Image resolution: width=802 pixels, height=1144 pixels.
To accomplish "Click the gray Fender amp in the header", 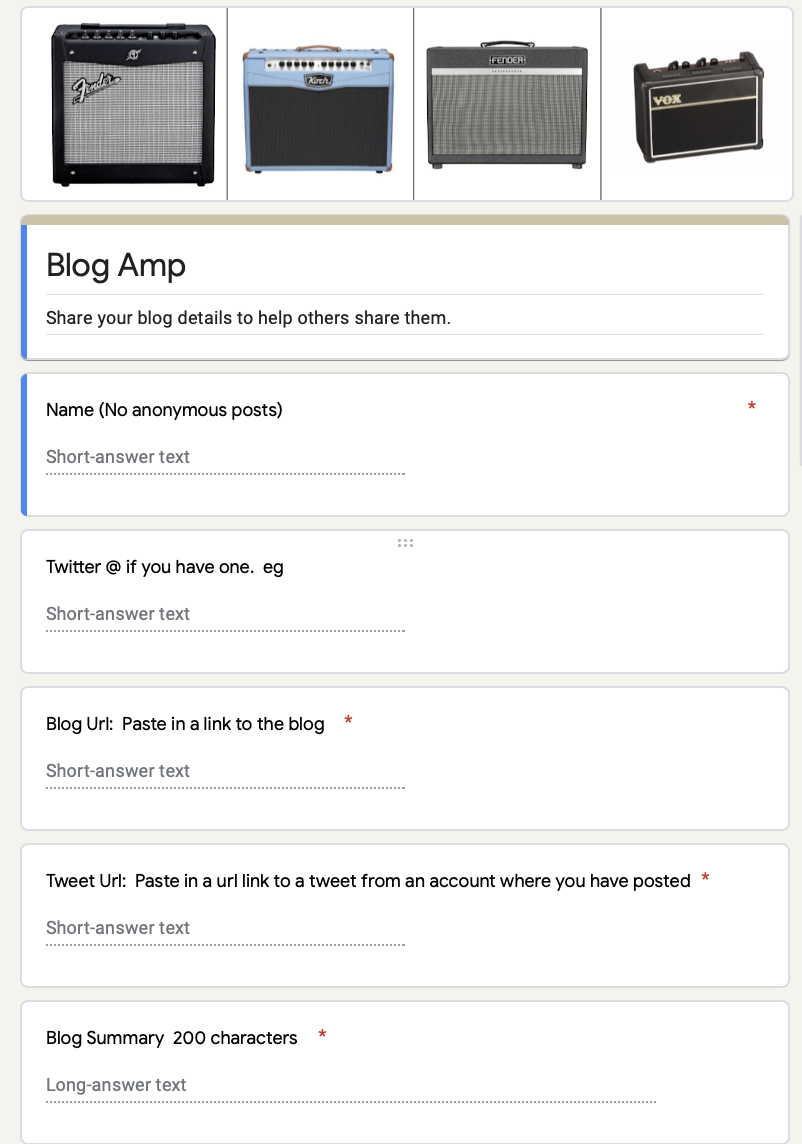I will click(506, 104).
